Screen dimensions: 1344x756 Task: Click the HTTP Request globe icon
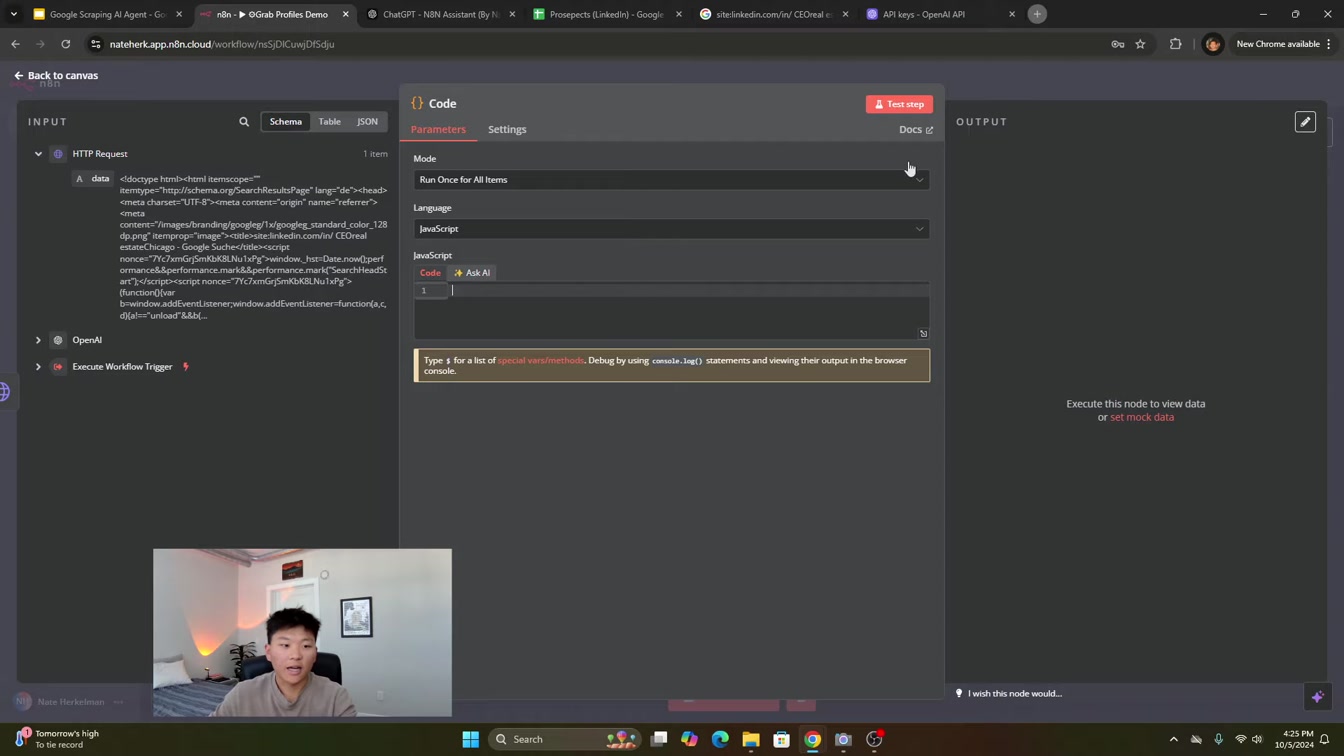tap(58, 154)
